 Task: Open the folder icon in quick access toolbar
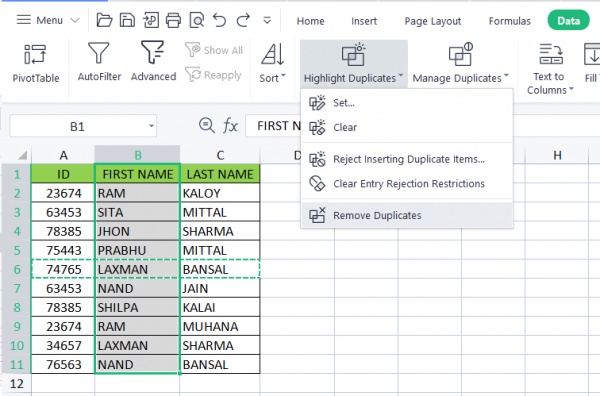pos(104,20)
